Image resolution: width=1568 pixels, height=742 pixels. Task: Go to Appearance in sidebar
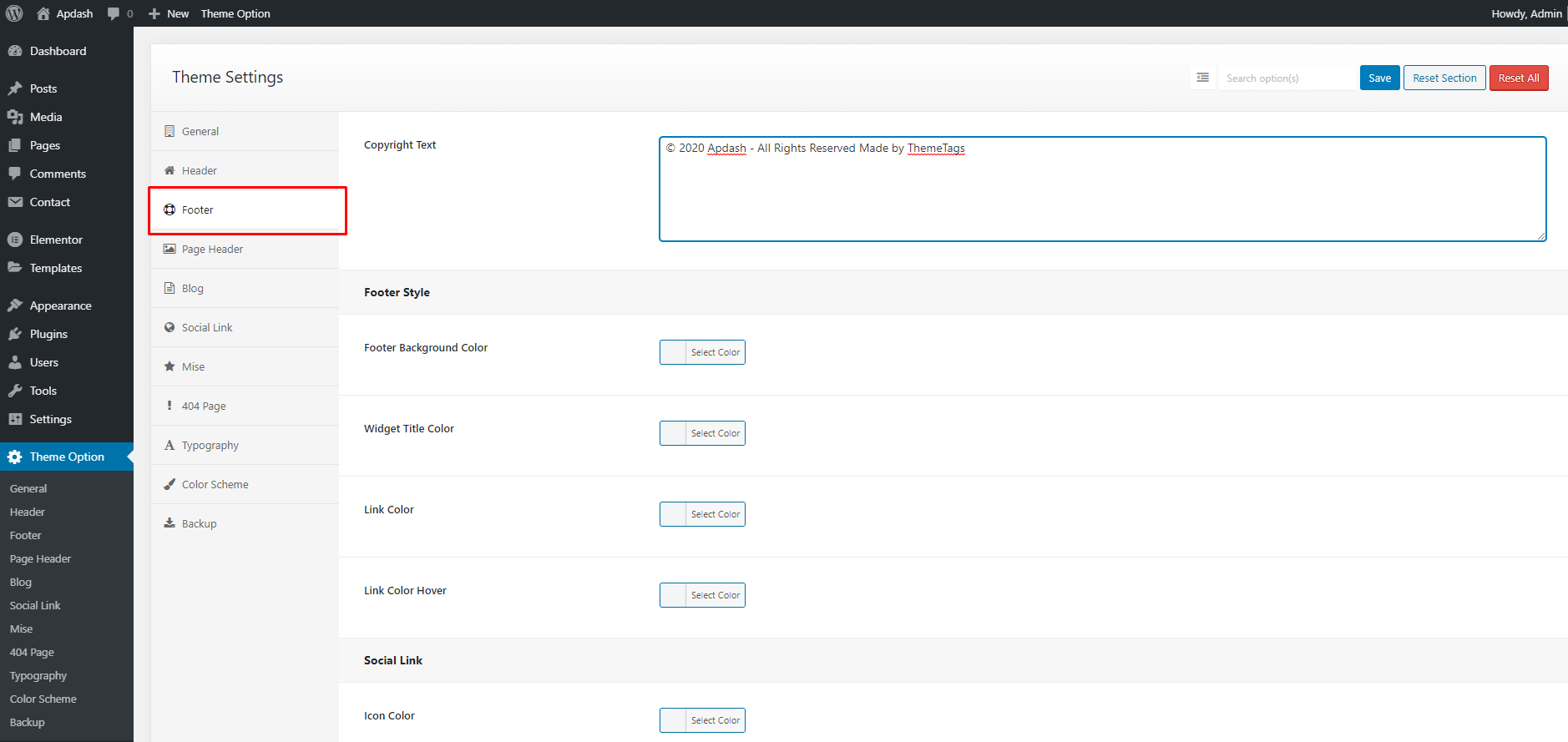click(60, 305)
